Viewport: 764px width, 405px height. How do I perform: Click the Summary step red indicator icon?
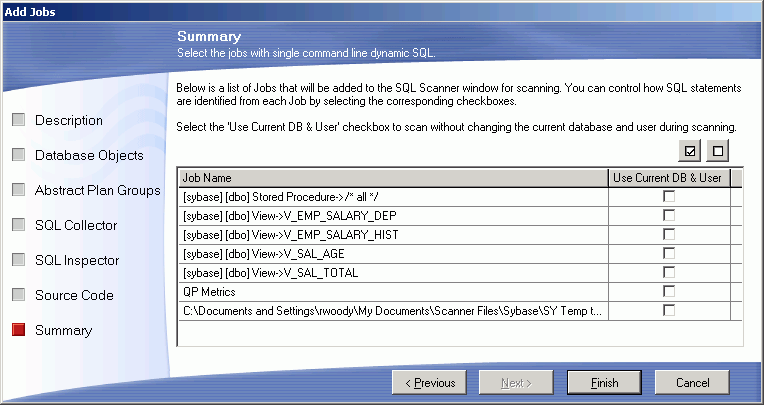point(19,330)
